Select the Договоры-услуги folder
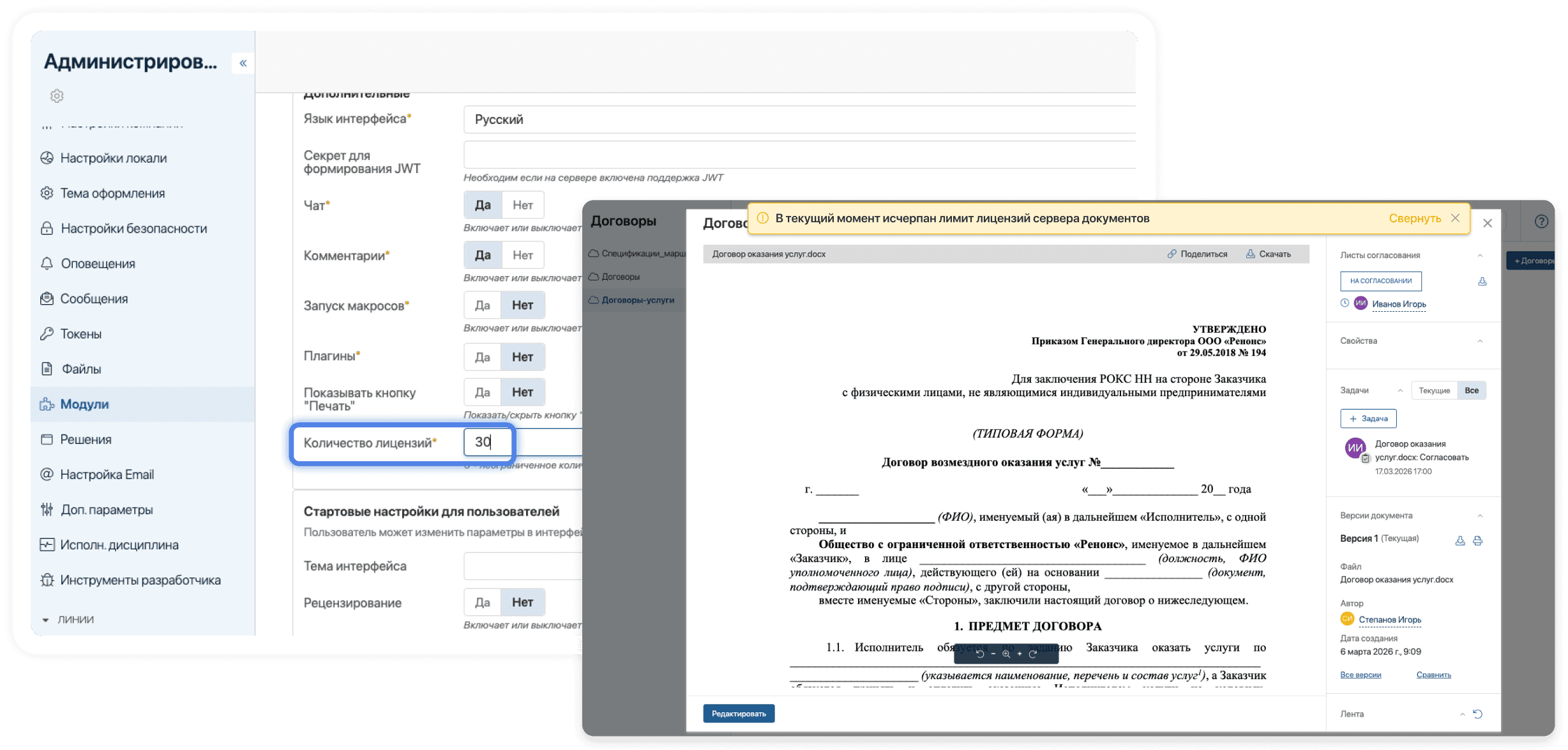 639,299
